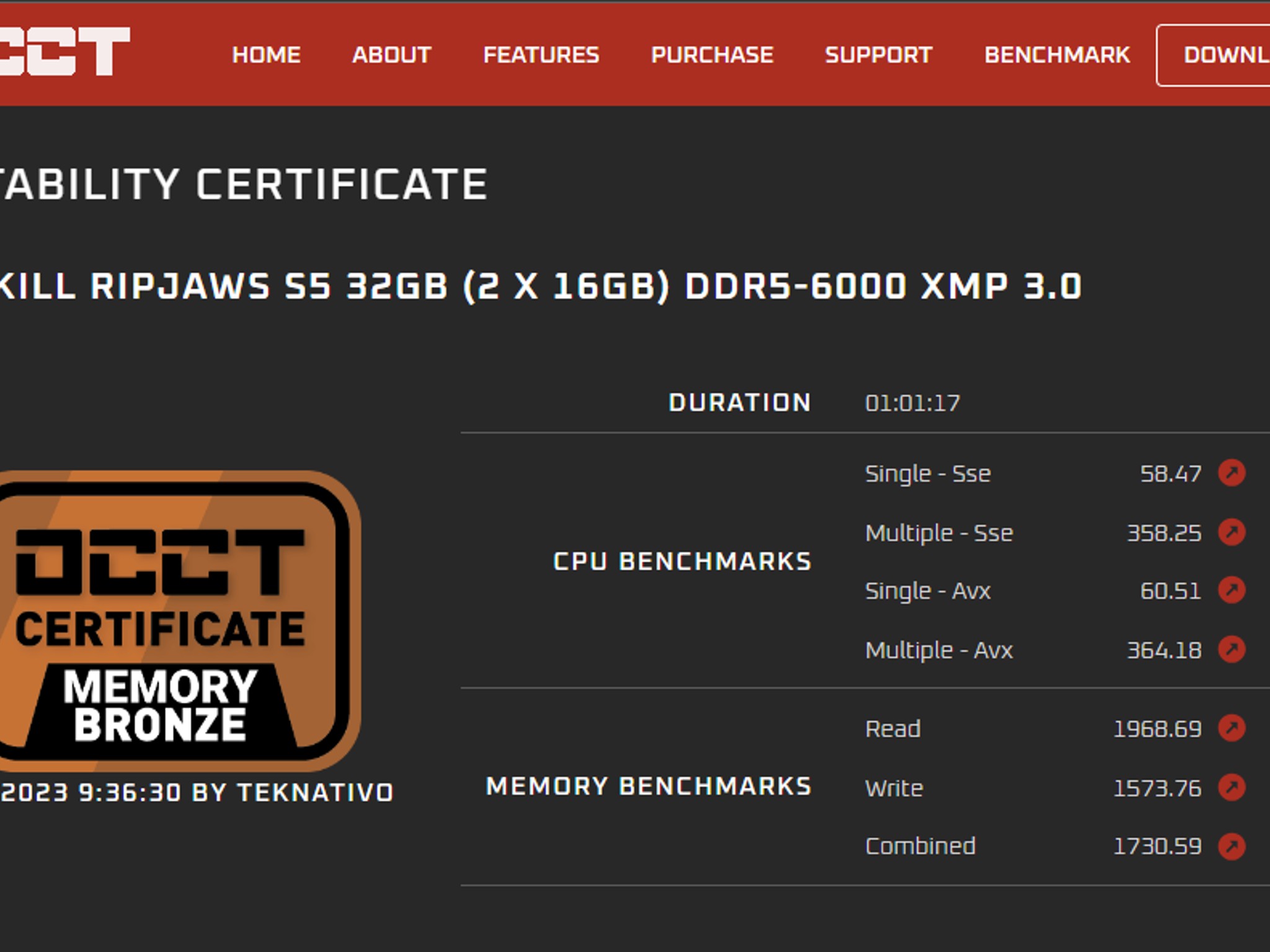Image resolution: width=1270 pixels, height=952 pixels.
Task: Click the MEMORY BENCHMARKS label
Action: click(649, 787)
